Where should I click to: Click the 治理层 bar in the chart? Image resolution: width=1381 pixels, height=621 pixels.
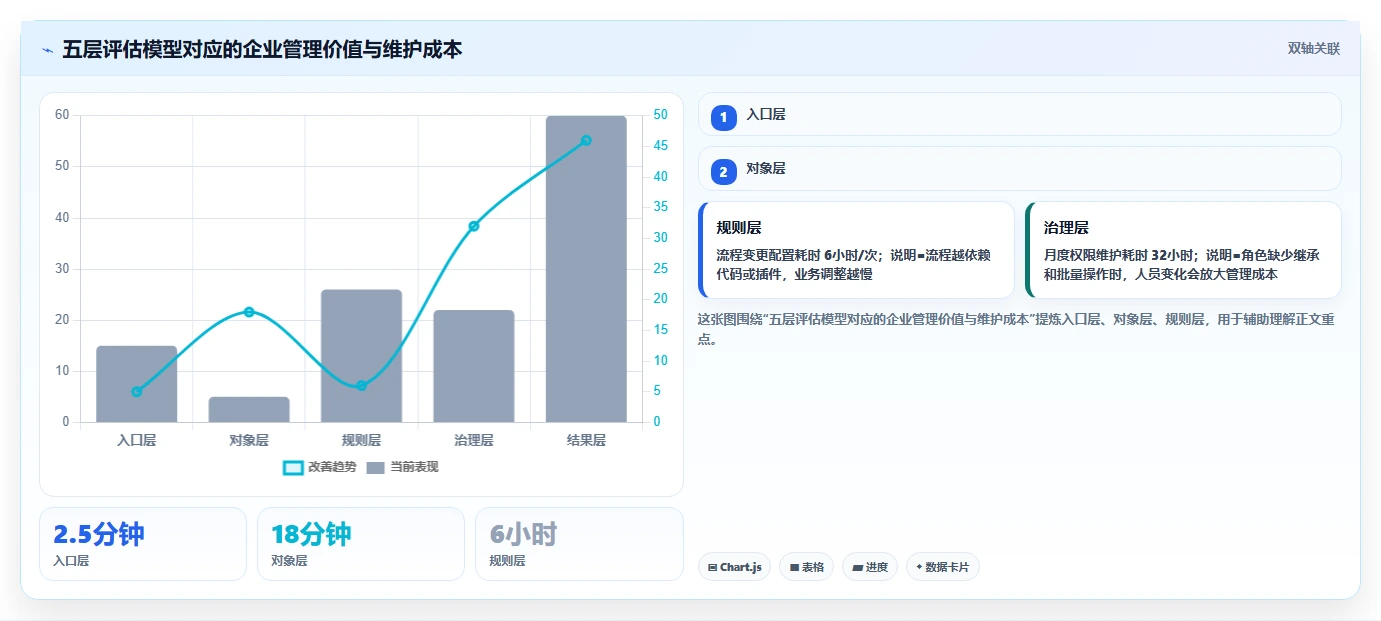(x=474, y=366)
